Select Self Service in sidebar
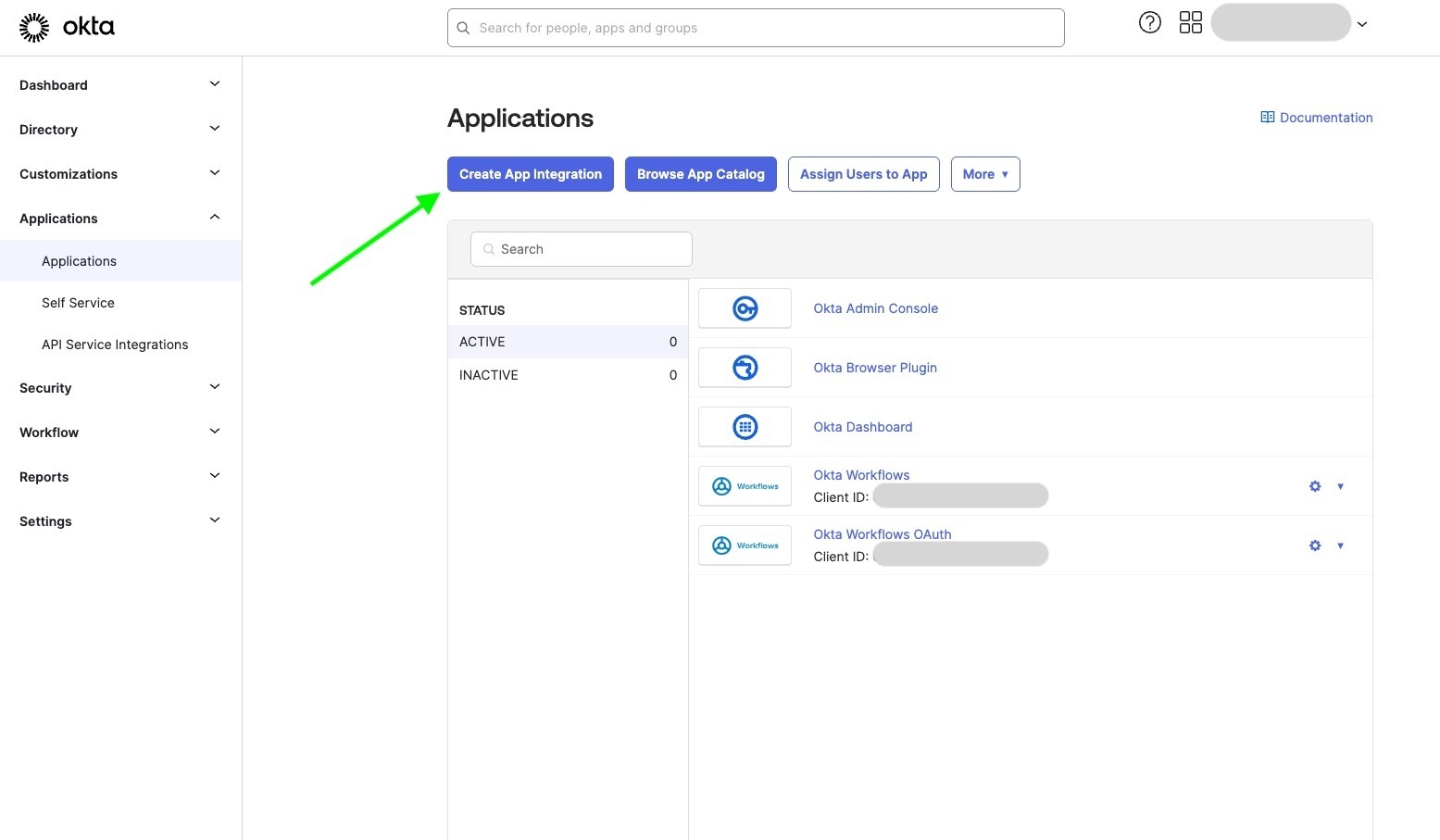 click(x=78, y=303)
